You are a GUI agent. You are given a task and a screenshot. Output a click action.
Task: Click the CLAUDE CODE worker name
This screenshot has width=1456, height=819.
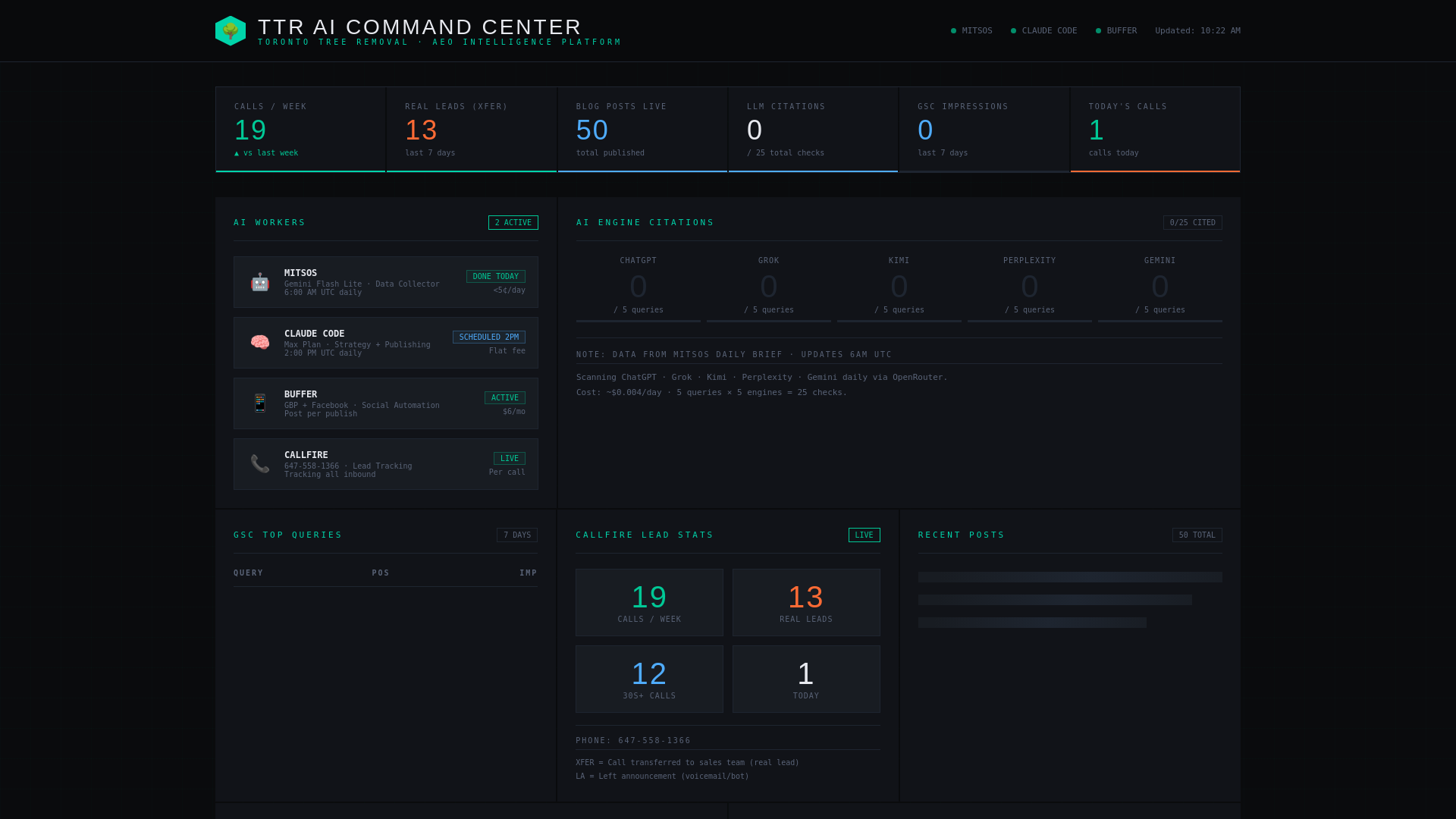point(315,334)
